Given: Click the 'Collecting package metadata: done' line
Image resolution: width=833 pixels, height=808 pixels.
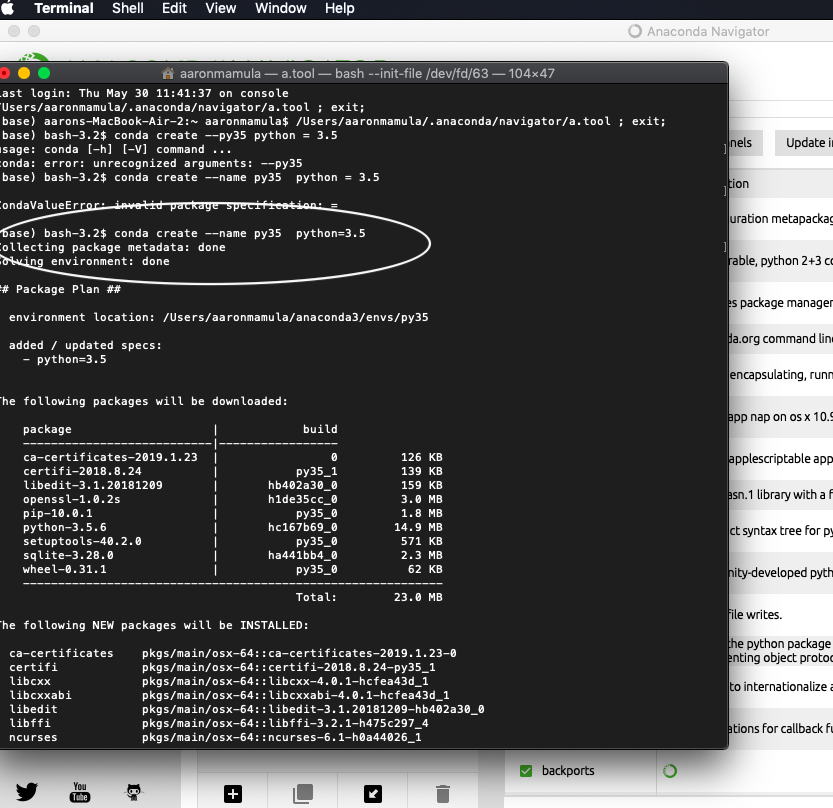Looking at the screenshot, I should pyautogui.click(x=112, y=248).
